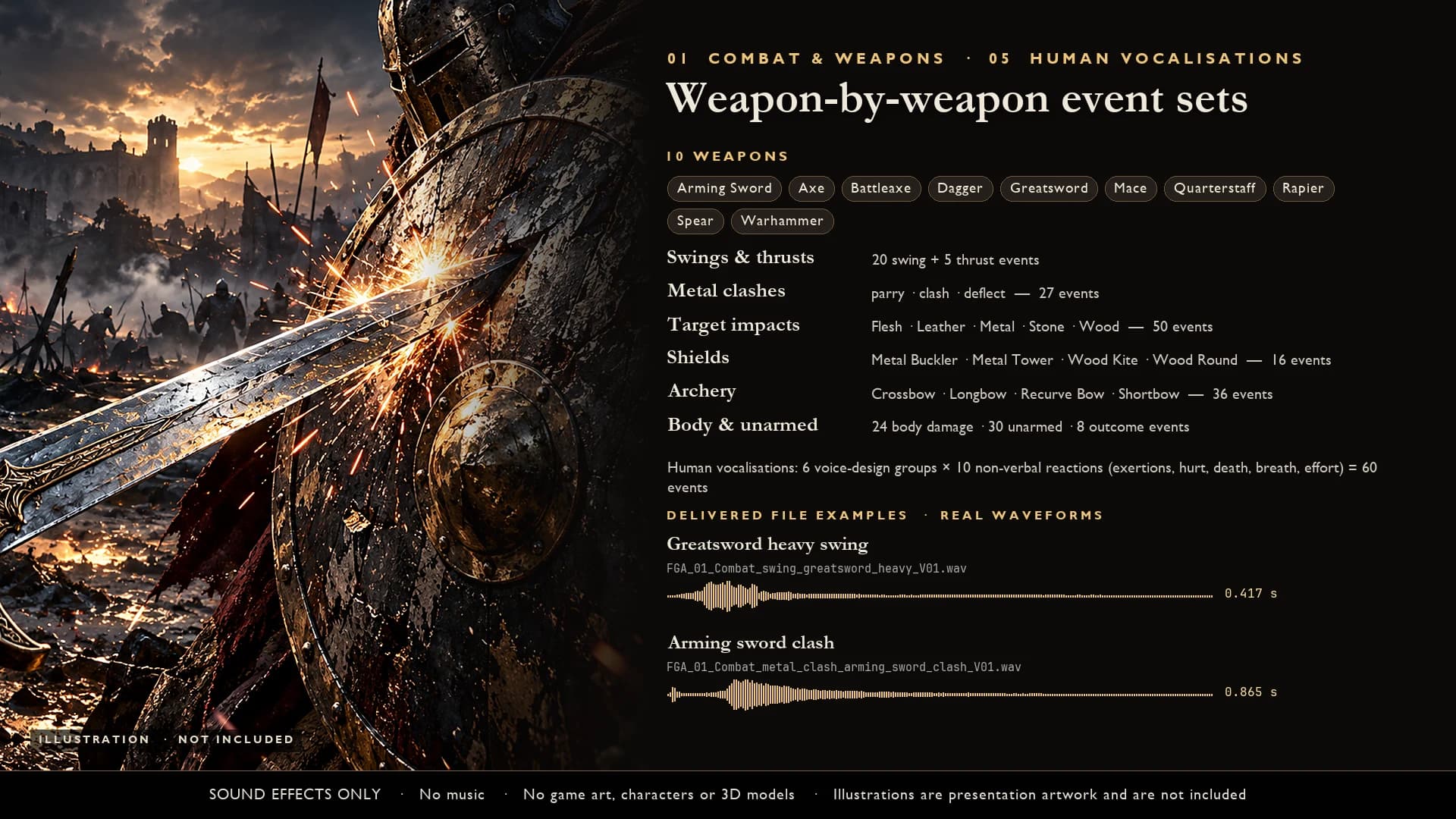Image resolution: width=1456 pixels, height=819 pixels.
Task: Click the 10 Weapons section label
Action: pyautogui.click(x=727, y=156)
